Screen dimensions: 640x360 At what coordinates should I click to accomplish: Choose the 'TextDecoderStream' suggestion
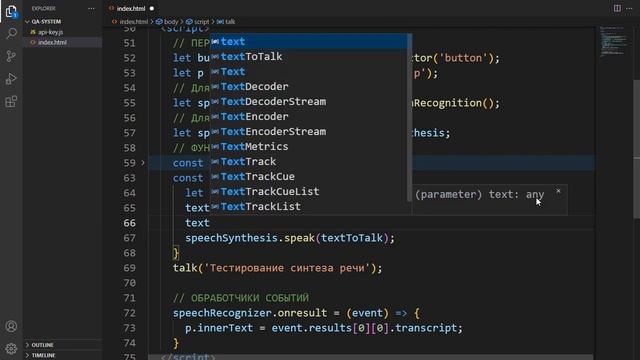(x=309, y=102)
